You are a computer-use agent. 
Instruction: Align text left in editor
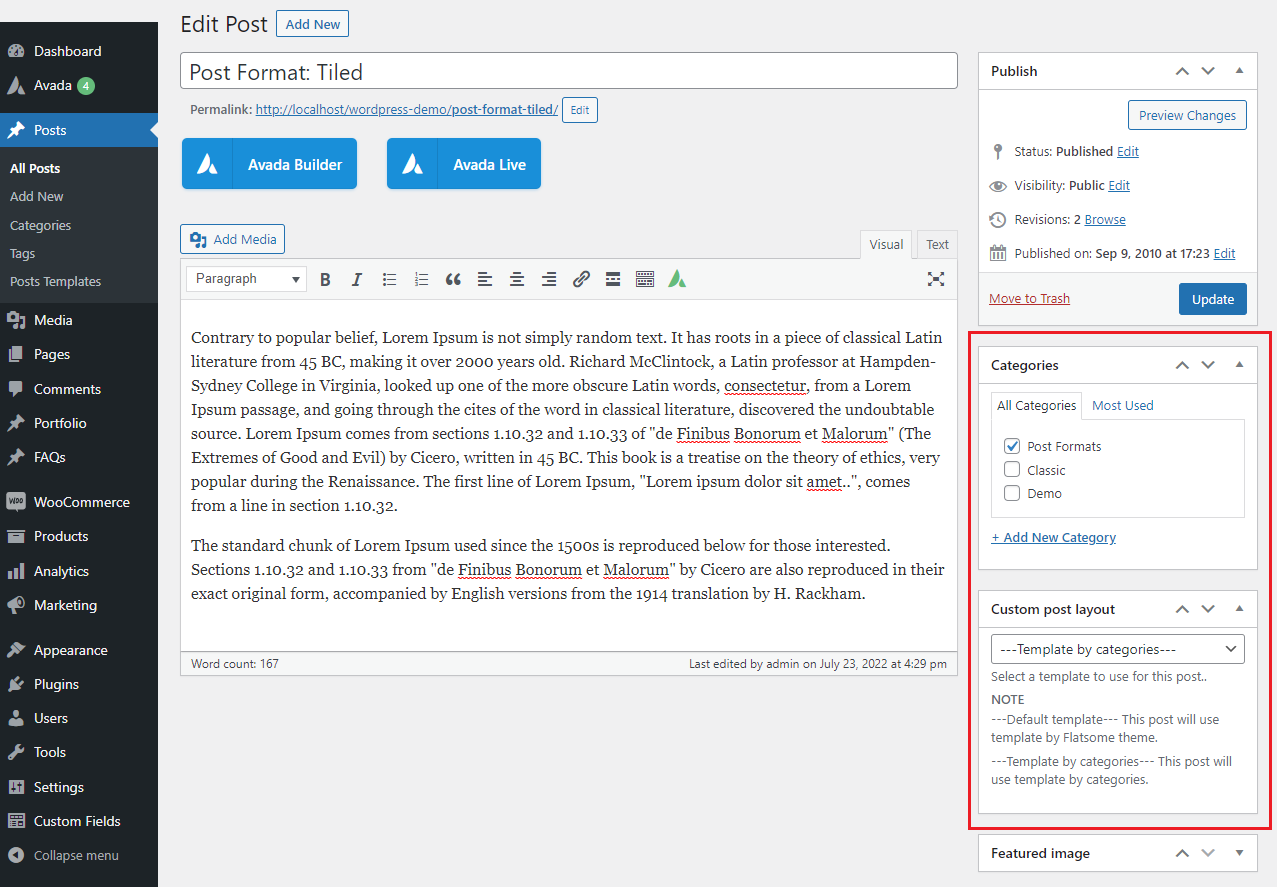click(x=485, y=280)
